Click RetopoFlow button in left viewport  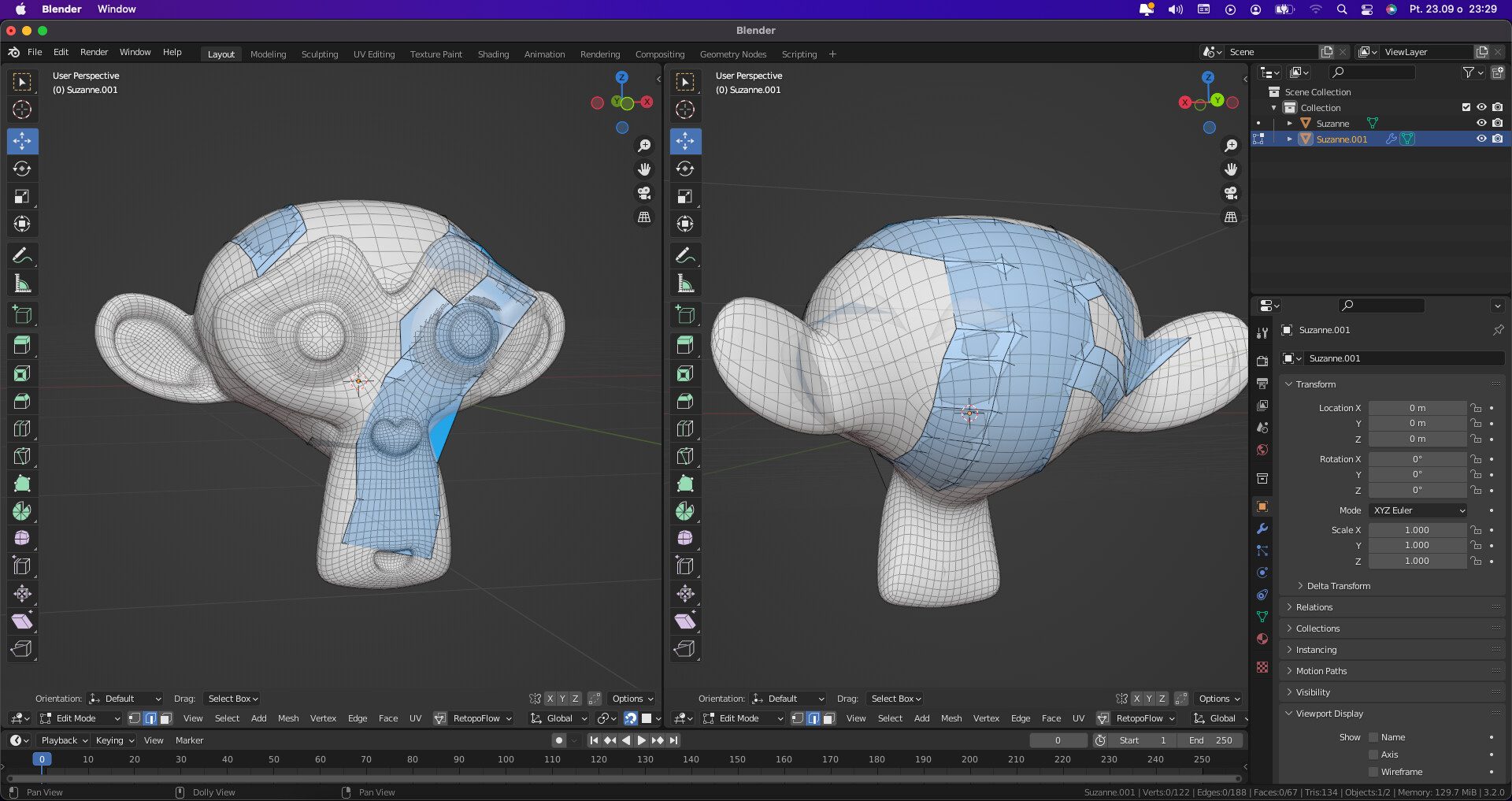click(472, 718)
